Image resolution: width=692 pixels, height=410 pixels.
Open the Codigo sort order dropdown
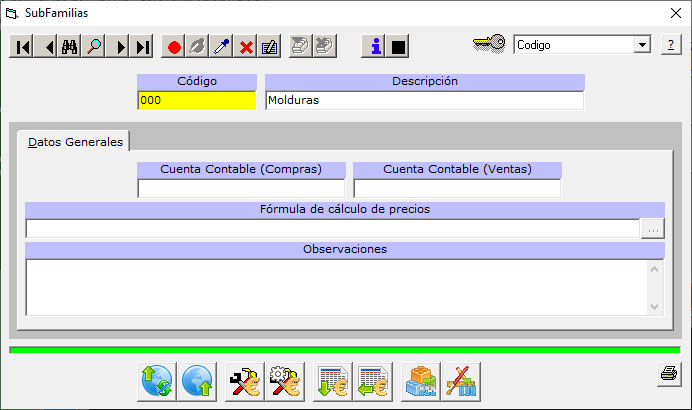[x=641, y=45]
